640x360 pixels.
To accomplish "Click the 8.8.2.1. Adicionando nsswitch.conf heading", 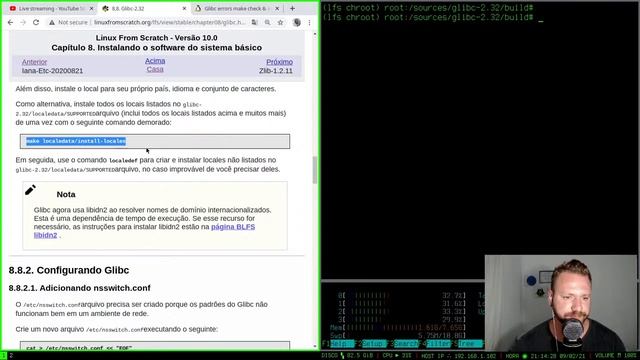I will [80, 288].
